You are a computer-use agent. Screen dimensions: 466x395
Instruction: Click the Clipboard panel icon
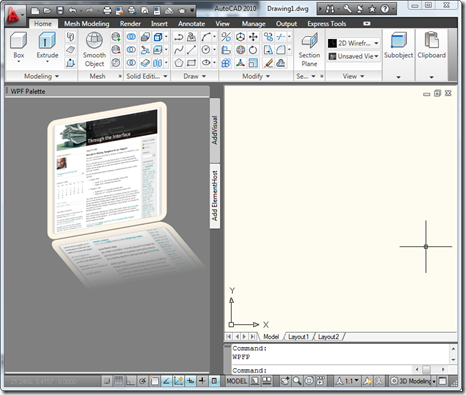pos(432,46)
